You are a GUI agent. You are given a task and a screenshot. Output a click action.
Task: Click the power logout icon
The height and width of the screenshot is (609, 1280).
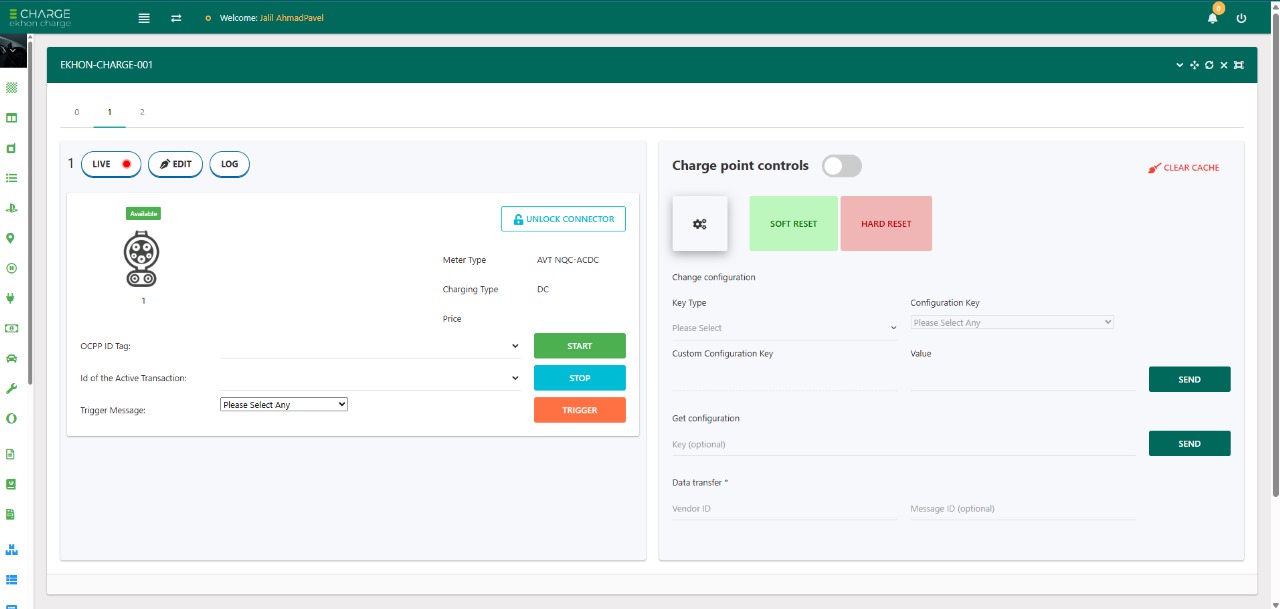1241,18
